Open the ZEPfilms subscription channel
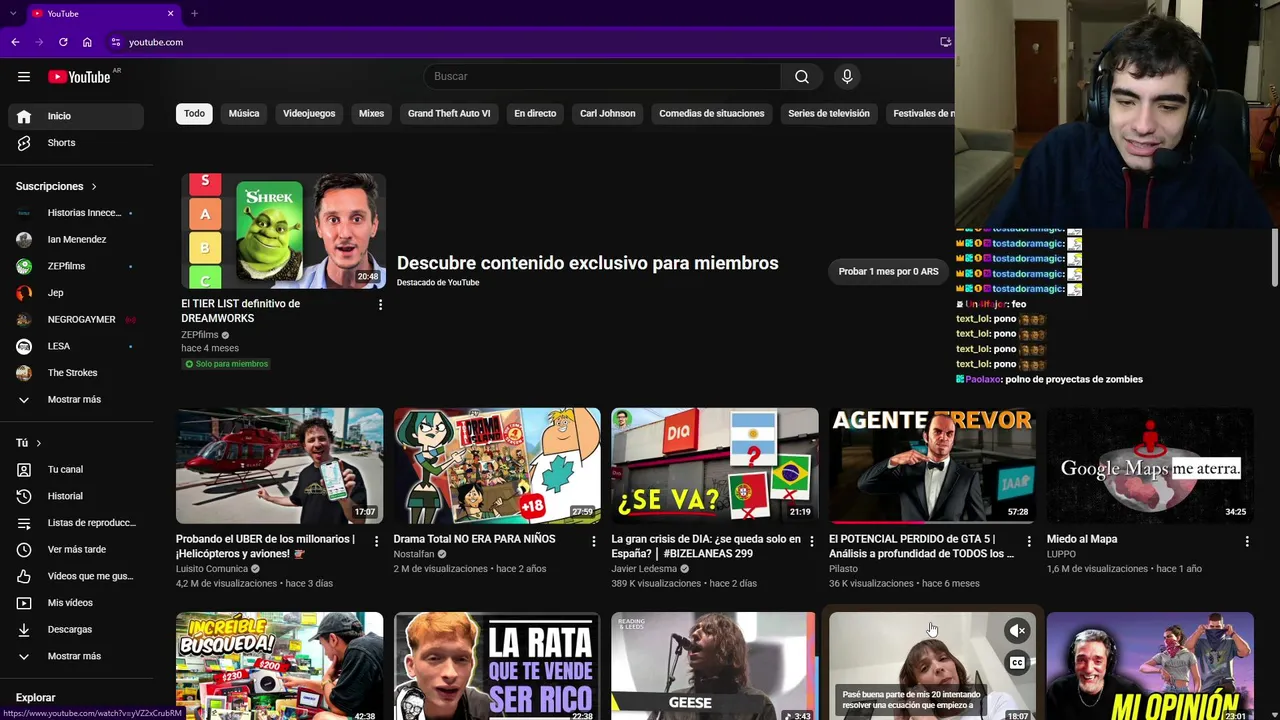Image resolution: width=1280 pixels, height=720 pixels. (x=76, y=266)
